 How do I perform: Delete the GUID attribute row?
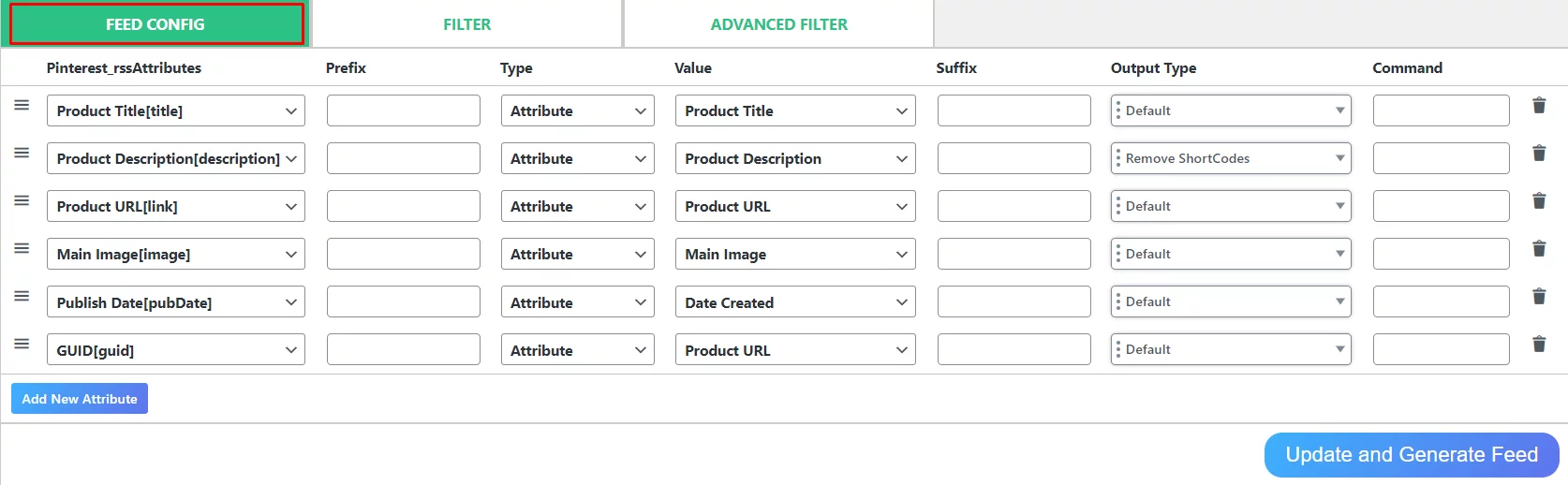point(1538,345)
